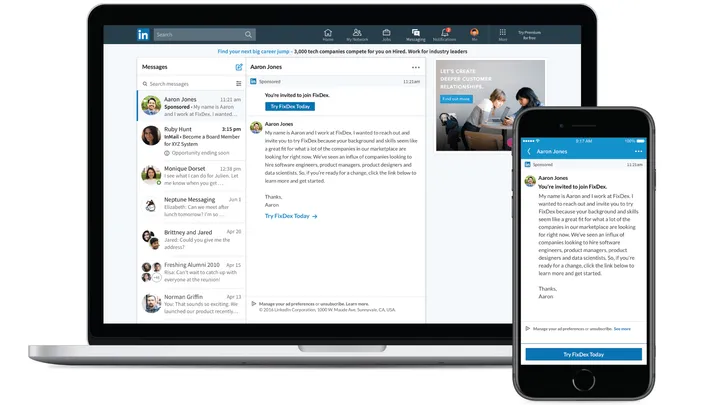Click Aaron Jones avatar in message body

pyautogui.click(x=256, y=127)
